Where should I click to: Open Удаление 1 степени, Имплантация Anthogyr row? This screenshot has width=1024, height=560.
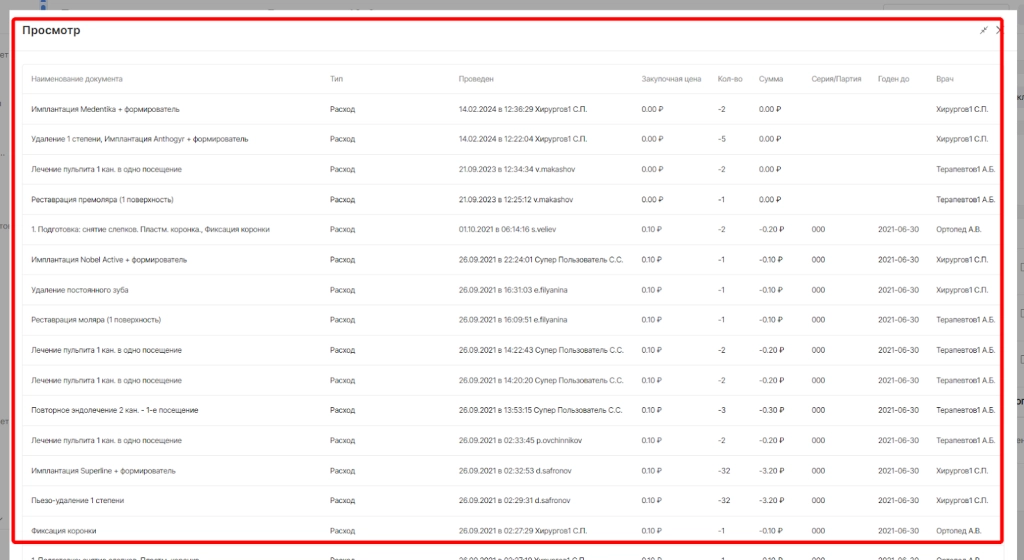(x=140, y=139)
